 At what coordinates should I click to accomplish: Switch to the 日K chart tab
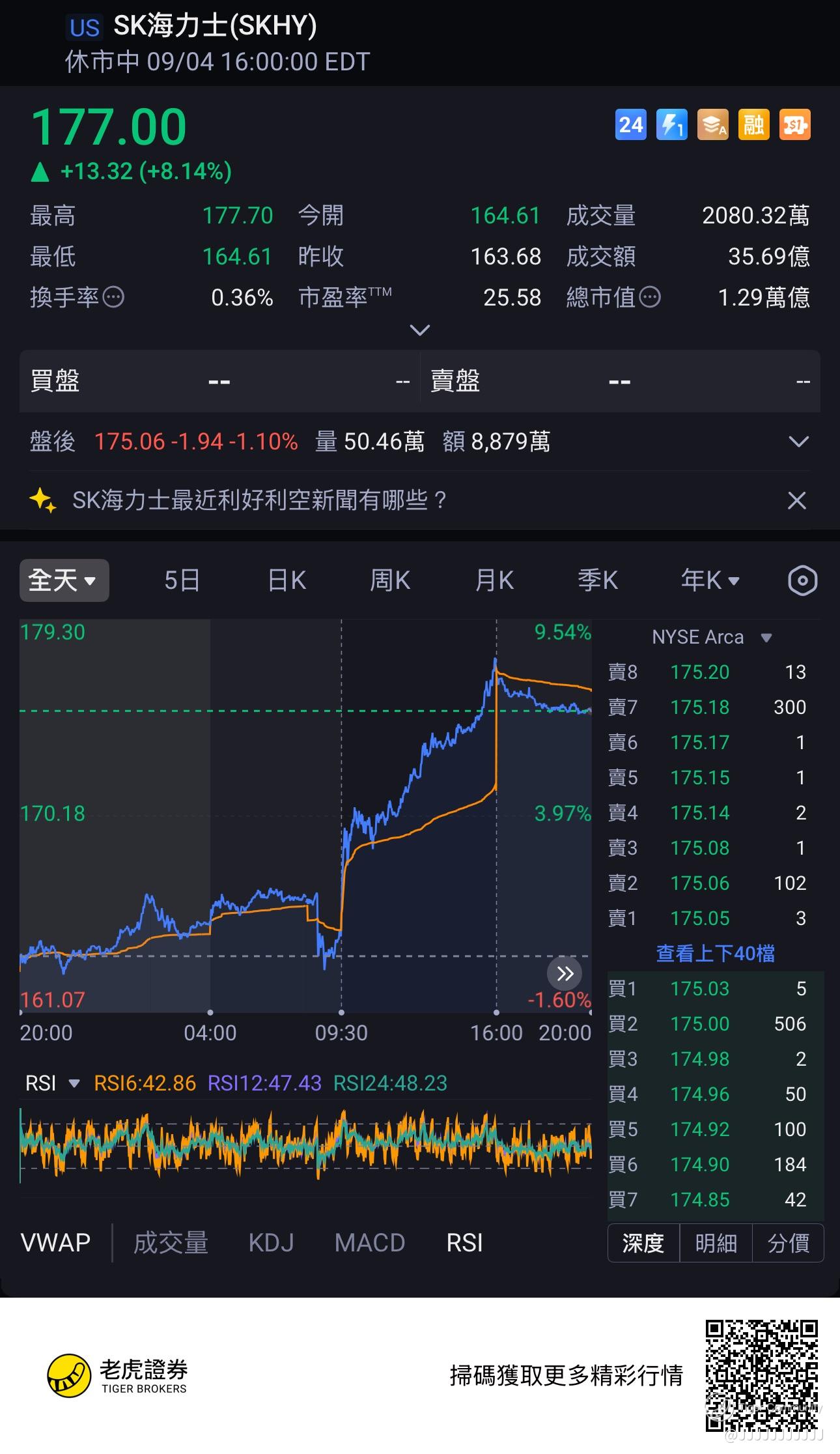287,580
